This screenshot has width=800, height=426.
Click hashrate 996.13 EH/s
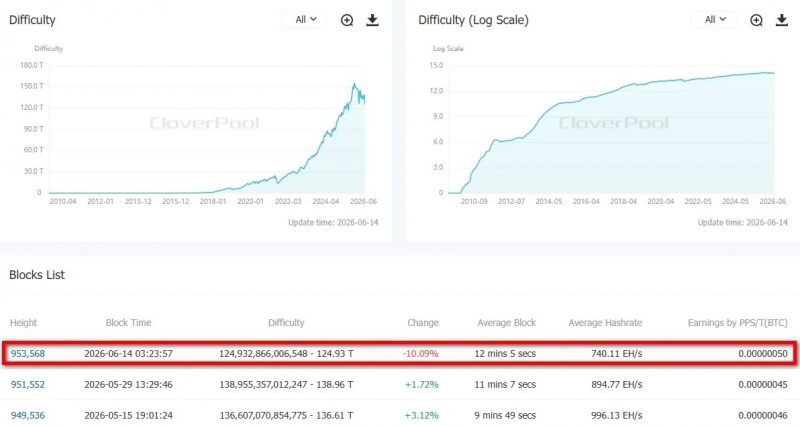click(617, 415)
